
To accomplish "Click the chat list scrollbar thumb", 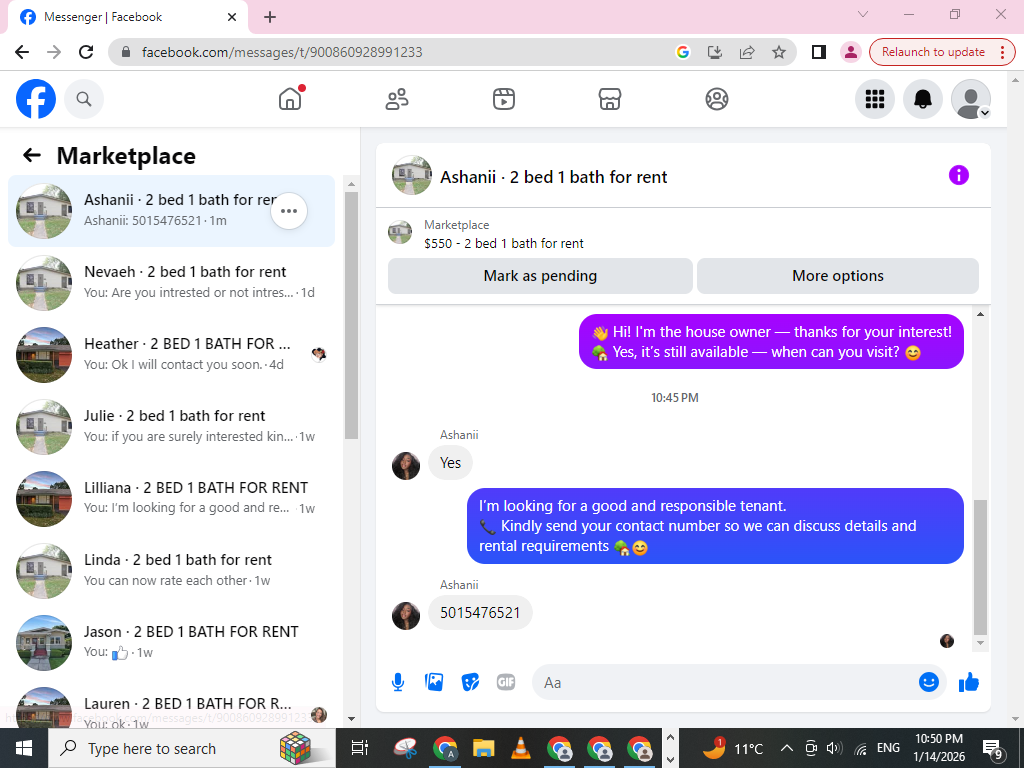I will 351,315.
